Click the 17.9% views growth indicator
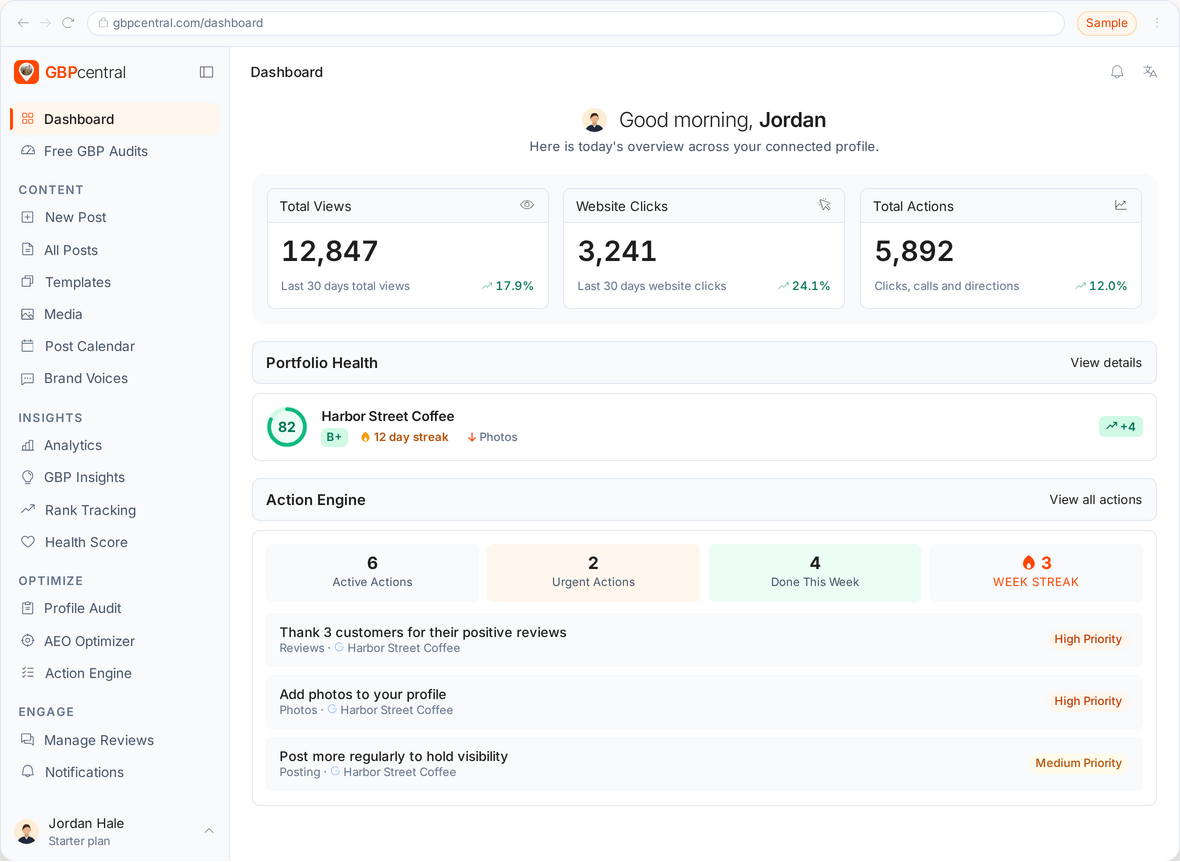 [x=507, y=286]
